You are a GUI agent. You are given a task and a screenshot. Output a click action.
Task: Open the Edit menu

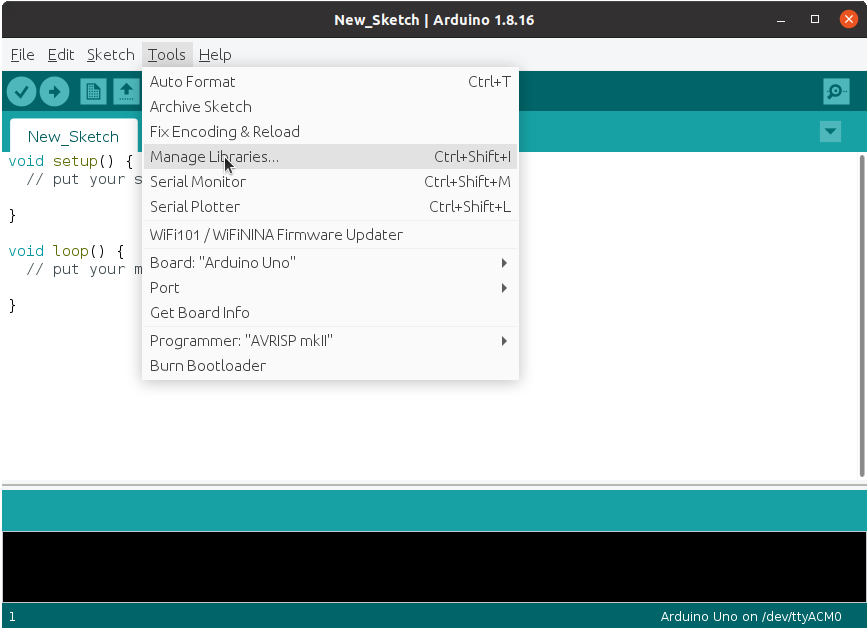click(x=61, y=55)
